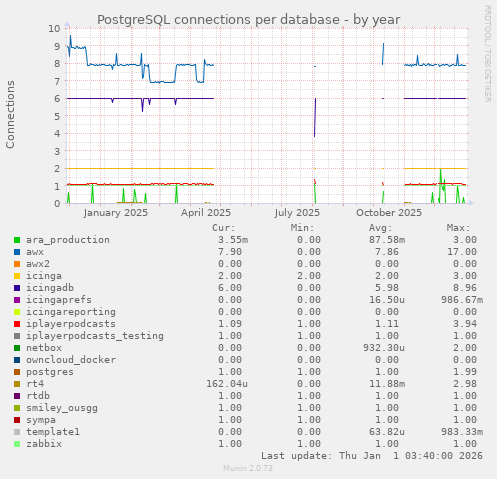Click the rt4 tan legend swatch
497x479 pixels.
pyautogui.click(x=17, y=384)
